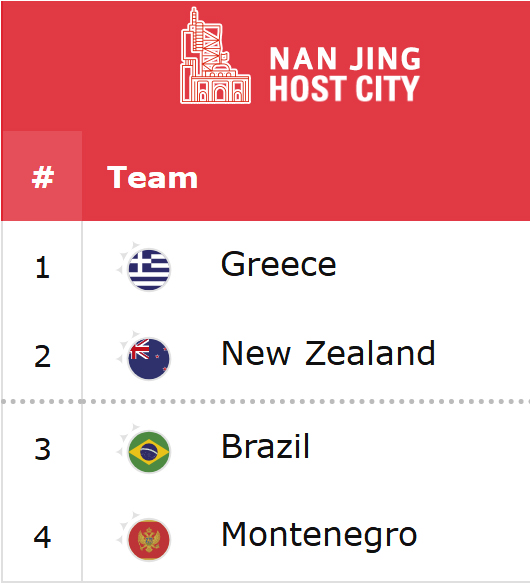Click rank number 1

(42, 268)
